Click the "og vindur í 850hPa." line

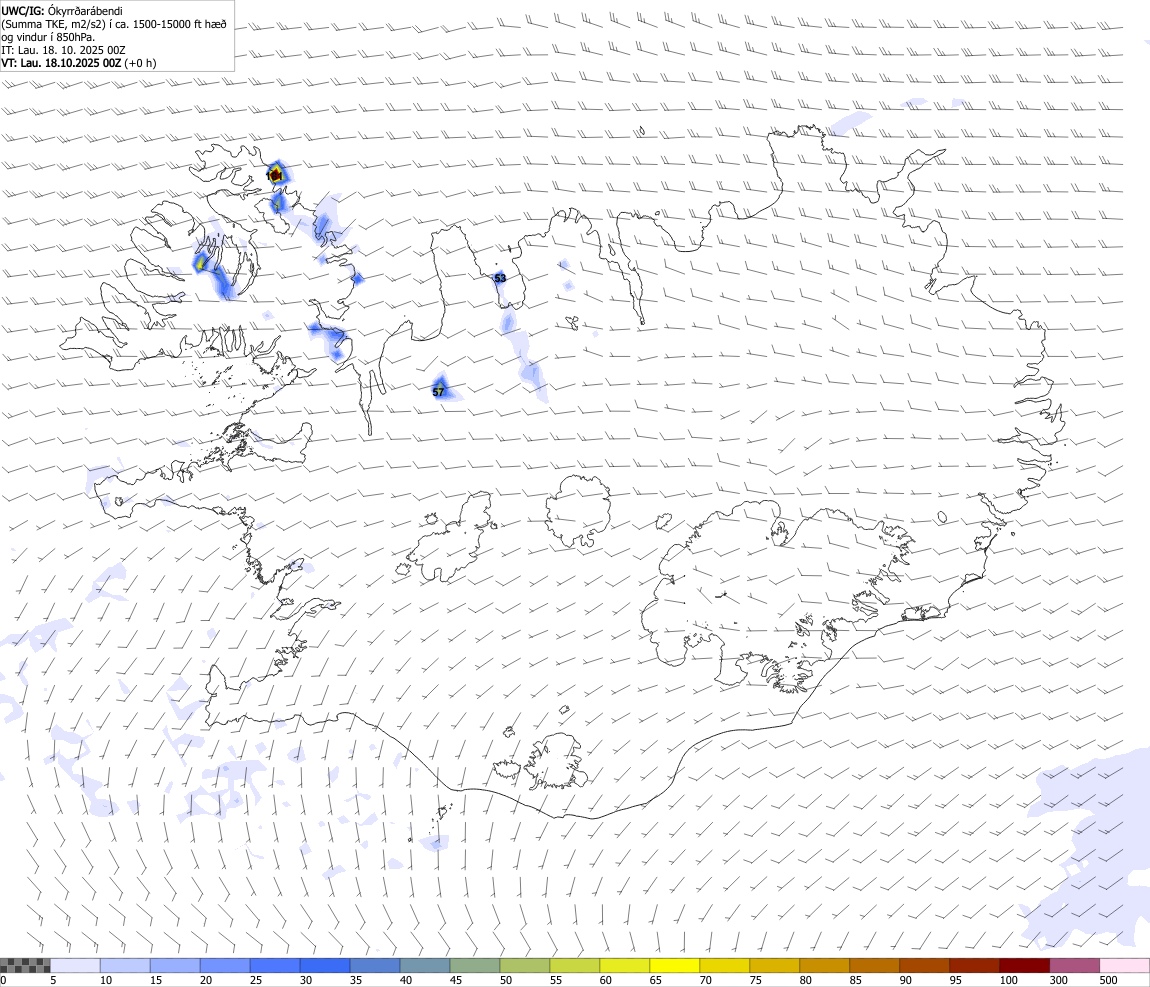[x=48, y=37]
